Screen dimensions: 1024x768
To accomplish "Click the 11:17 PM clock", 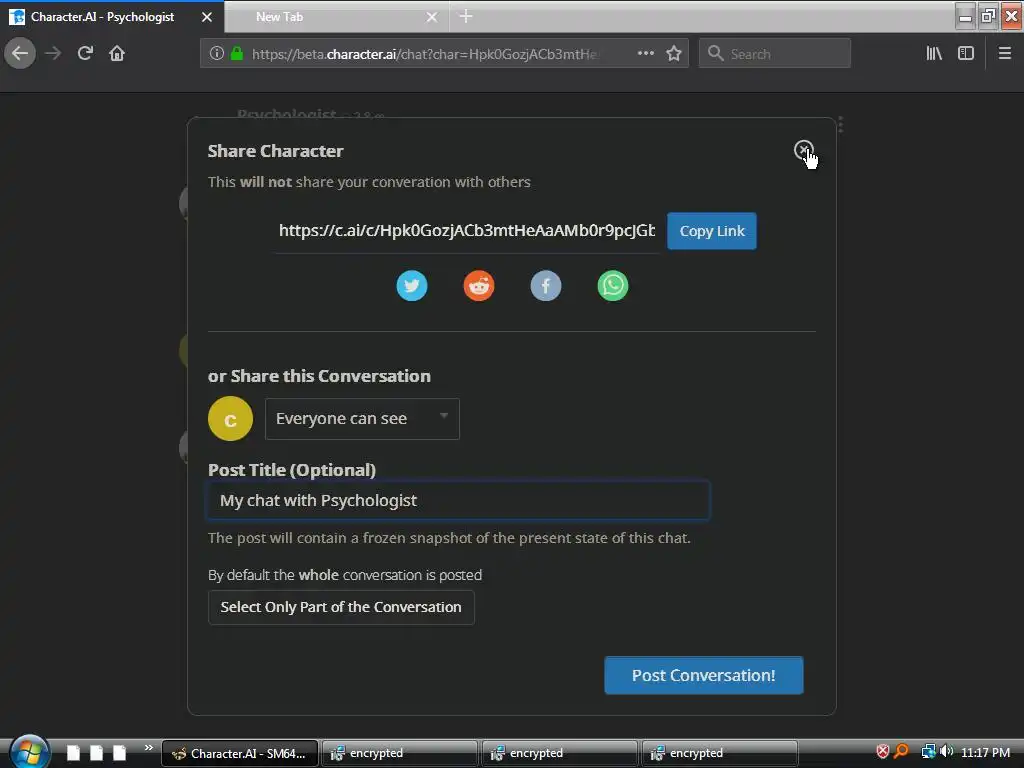I will pyautogui.click(x=985, y=752).
